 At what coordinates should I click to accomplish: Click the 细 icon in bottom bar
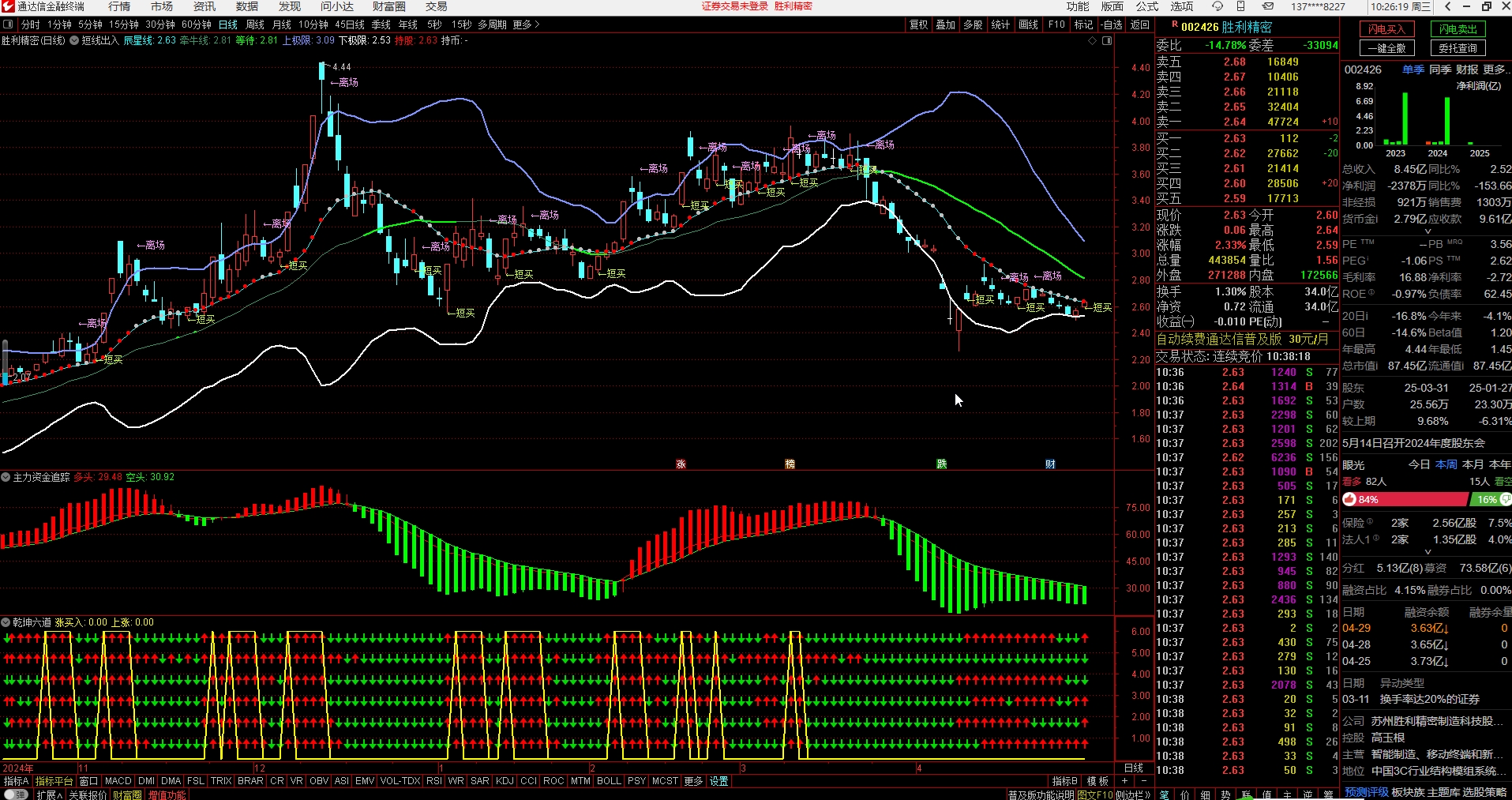coord(1206,794)
